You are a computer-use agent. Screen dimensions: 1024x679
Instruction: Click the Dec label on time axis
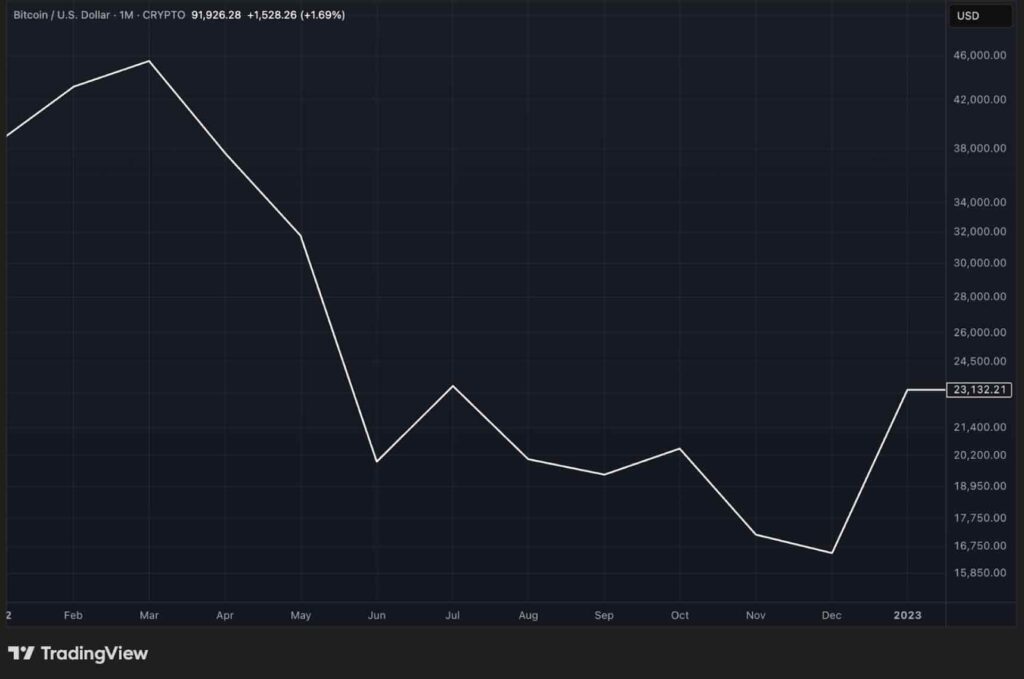pyautogui.click(x=831, y=616)
